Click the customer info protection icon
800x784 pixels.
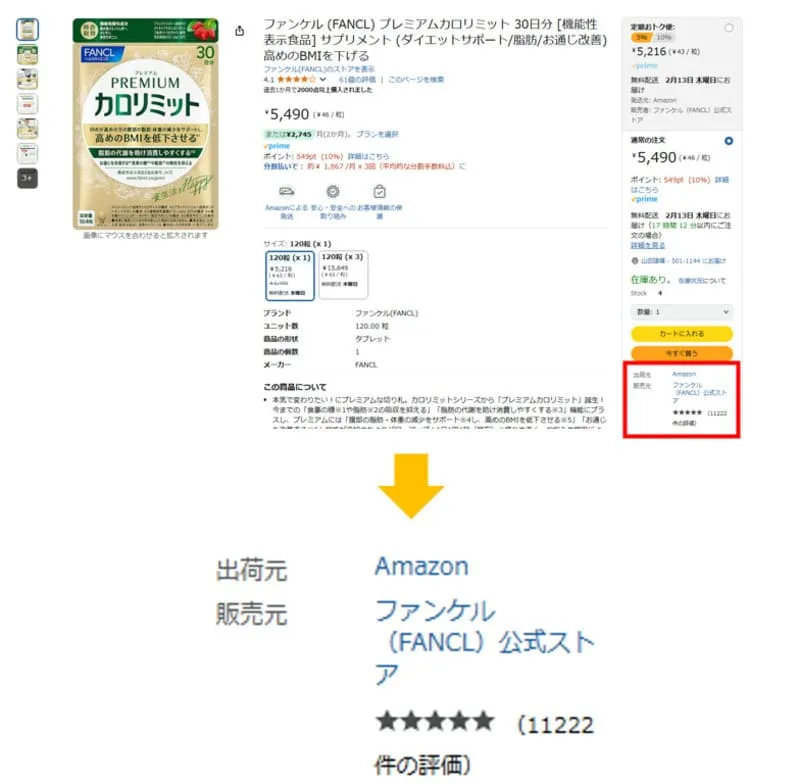click(379, 192)
